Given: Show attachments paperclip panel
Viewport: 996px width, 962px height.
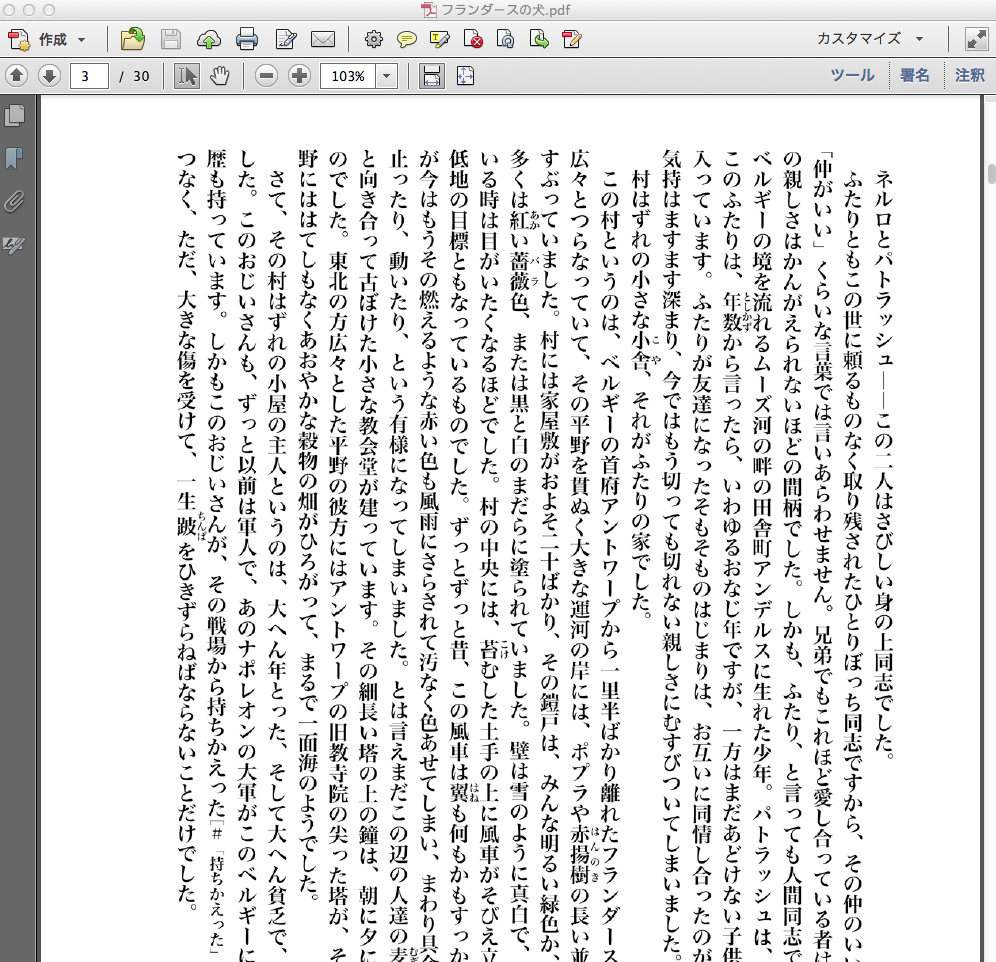Looking at the screenshot, I should (x=14, y=201).
